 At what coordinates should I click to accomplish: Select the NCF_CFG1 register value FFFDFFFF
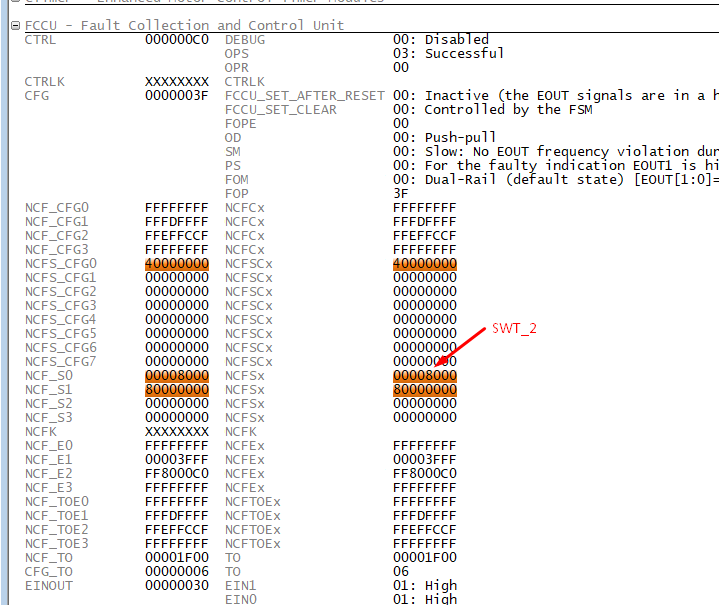177,222
